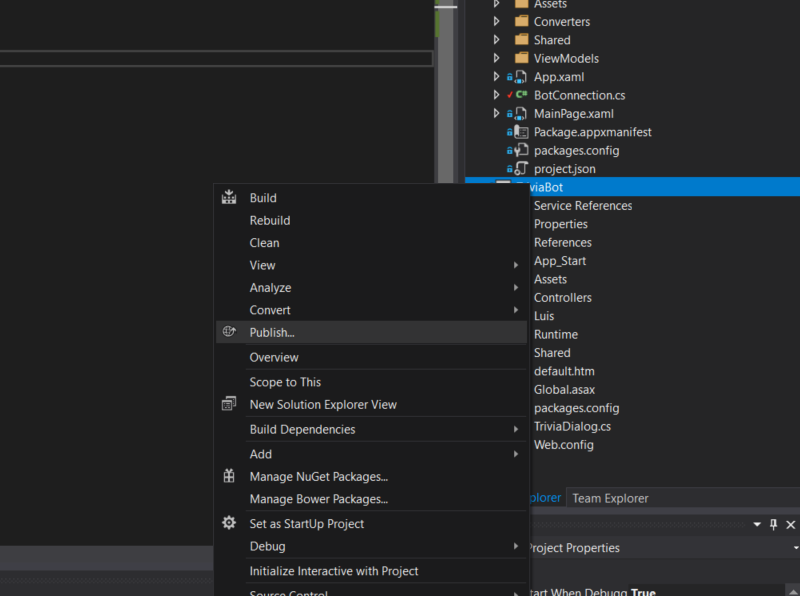
Task: Click the New Solution Explorer View icon
Action: click(229, 404)
